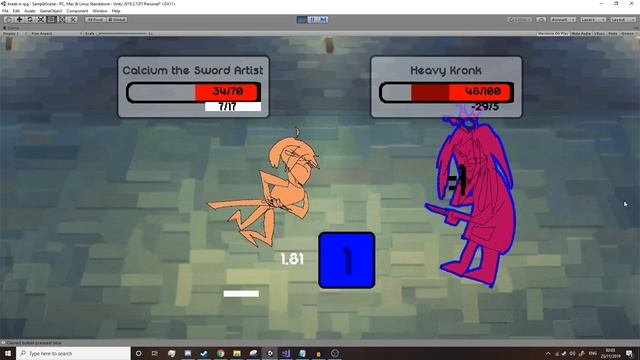The width and height of the screenshot is (640, 360).
Task: Select the Scale tool in Unity toolbar
Action: [x=40, y=20]
